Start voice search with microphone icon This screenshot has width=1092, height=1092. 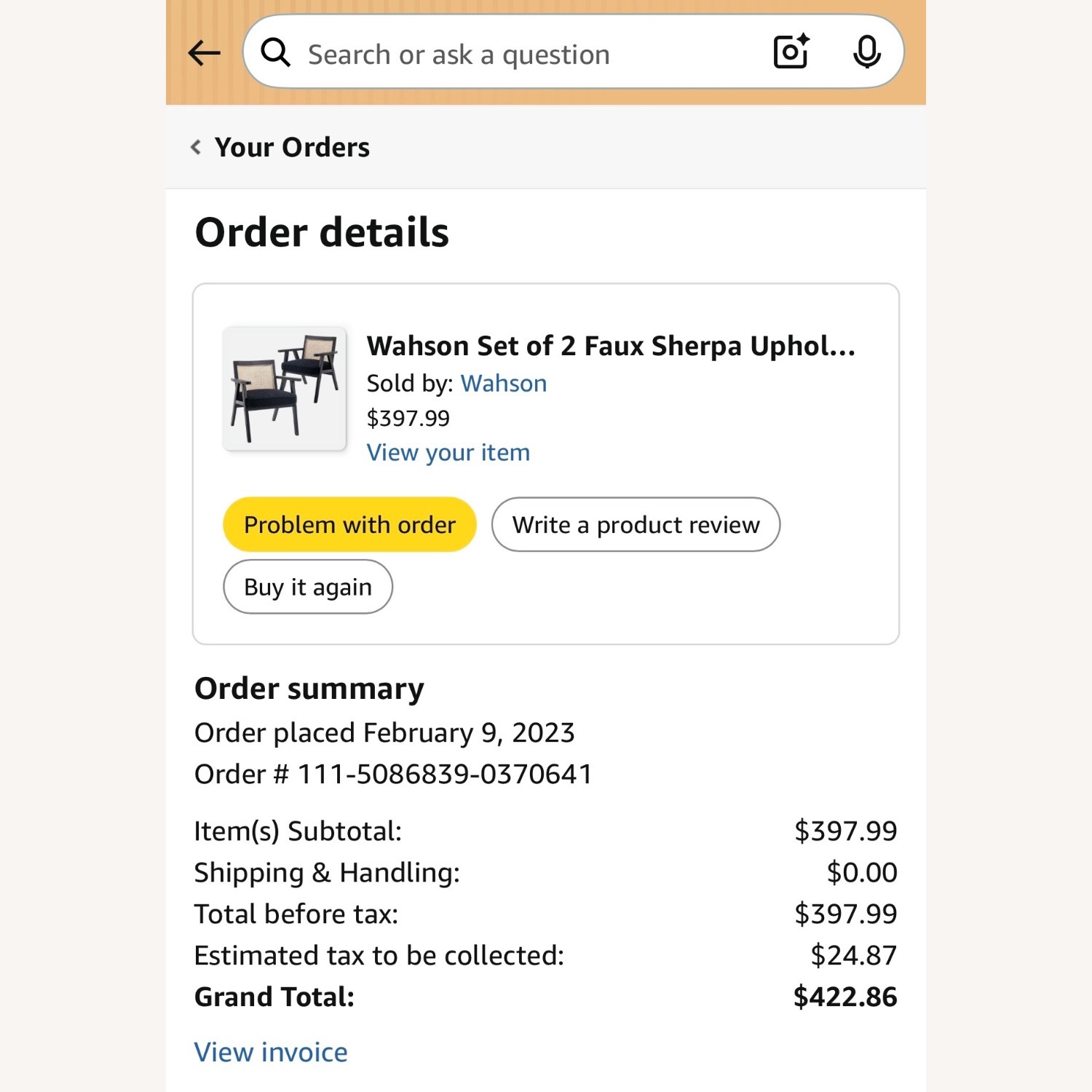point(866,52)
